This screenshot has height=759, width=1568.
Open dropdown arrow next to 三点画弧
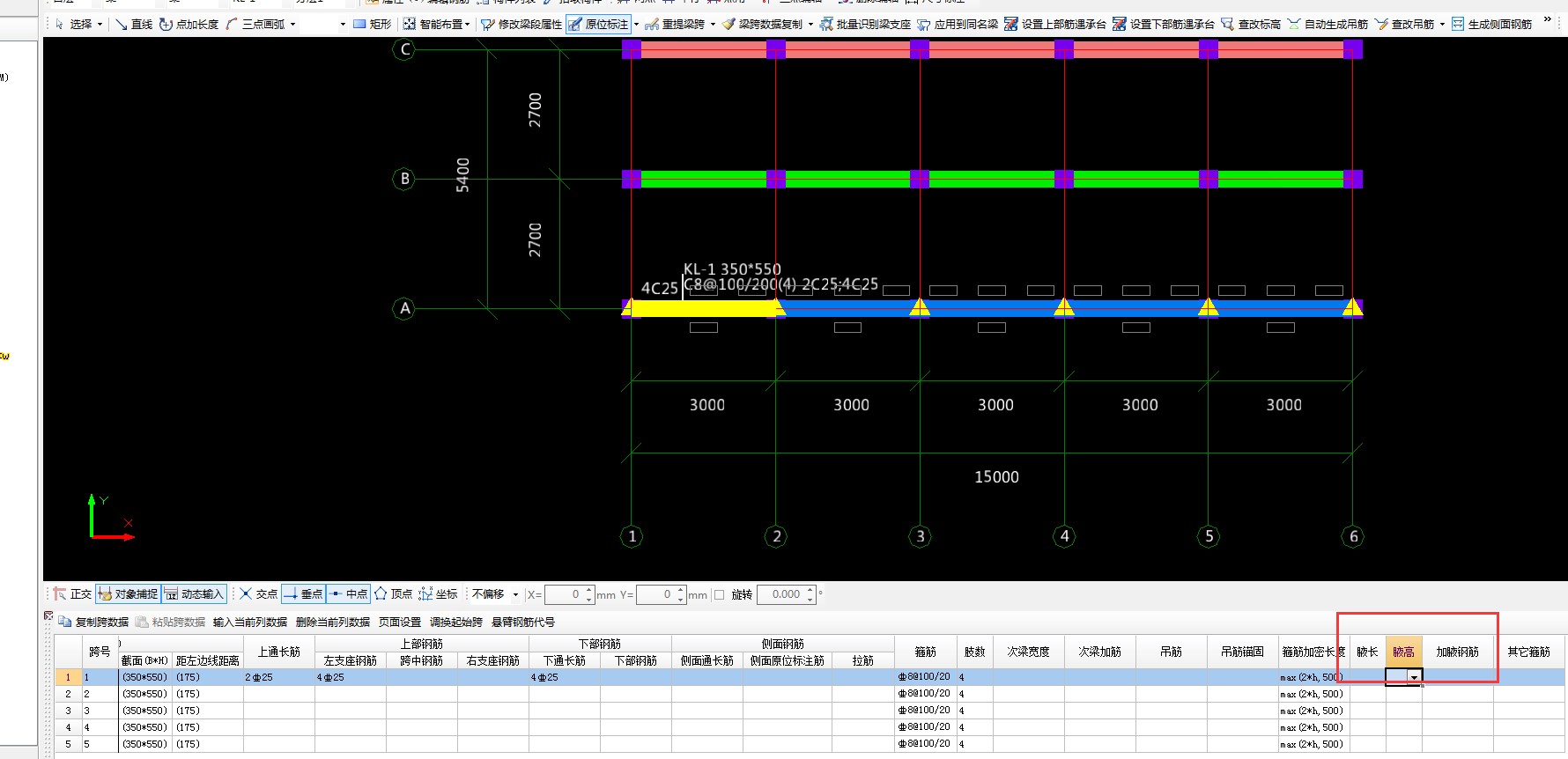click(x=292, y=25)
